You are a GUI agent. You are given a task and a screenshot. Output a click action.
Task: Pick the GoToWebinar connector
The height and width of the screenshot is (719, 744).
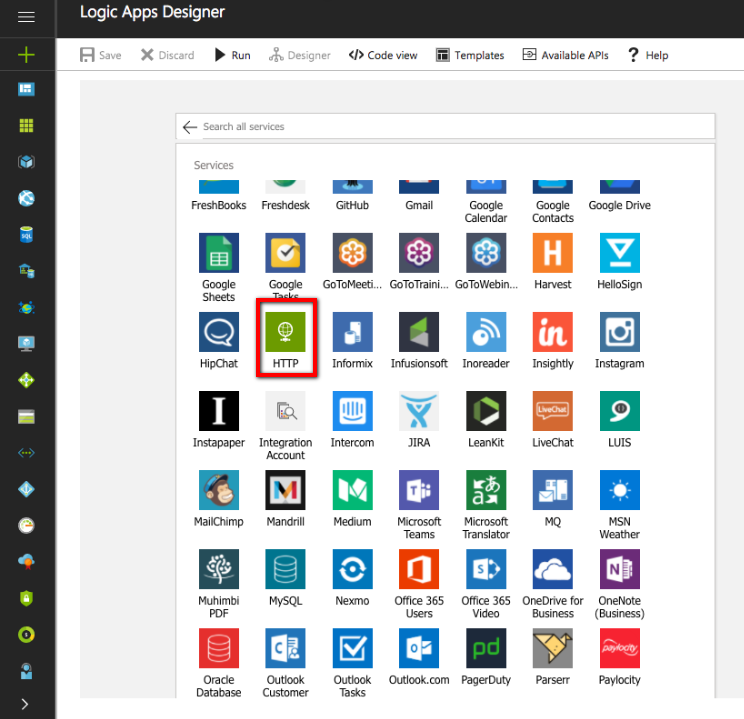(486, 252)
